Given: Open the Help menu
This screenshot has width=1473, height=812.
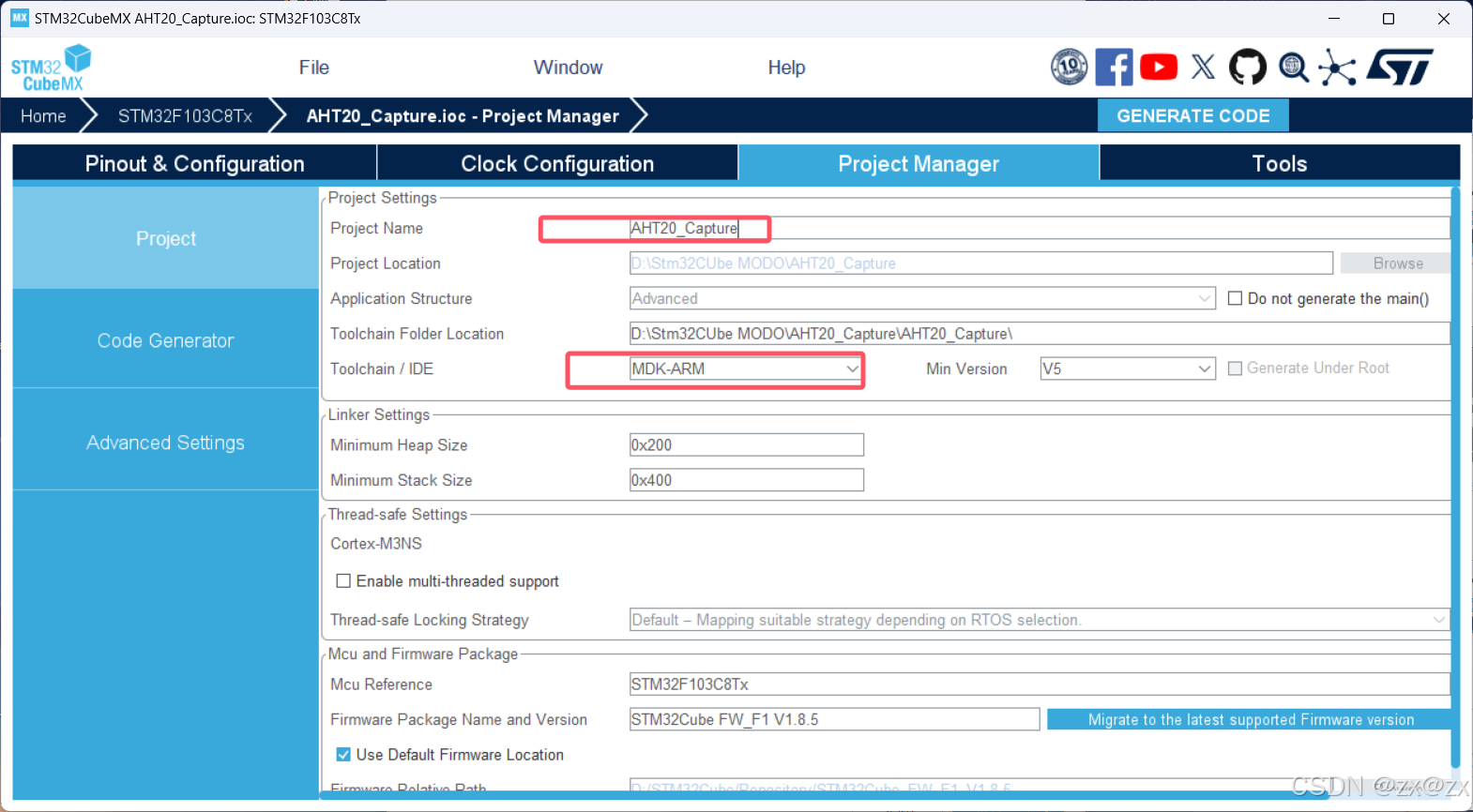Looking at the screenshot, I should [x=786, y=68].
